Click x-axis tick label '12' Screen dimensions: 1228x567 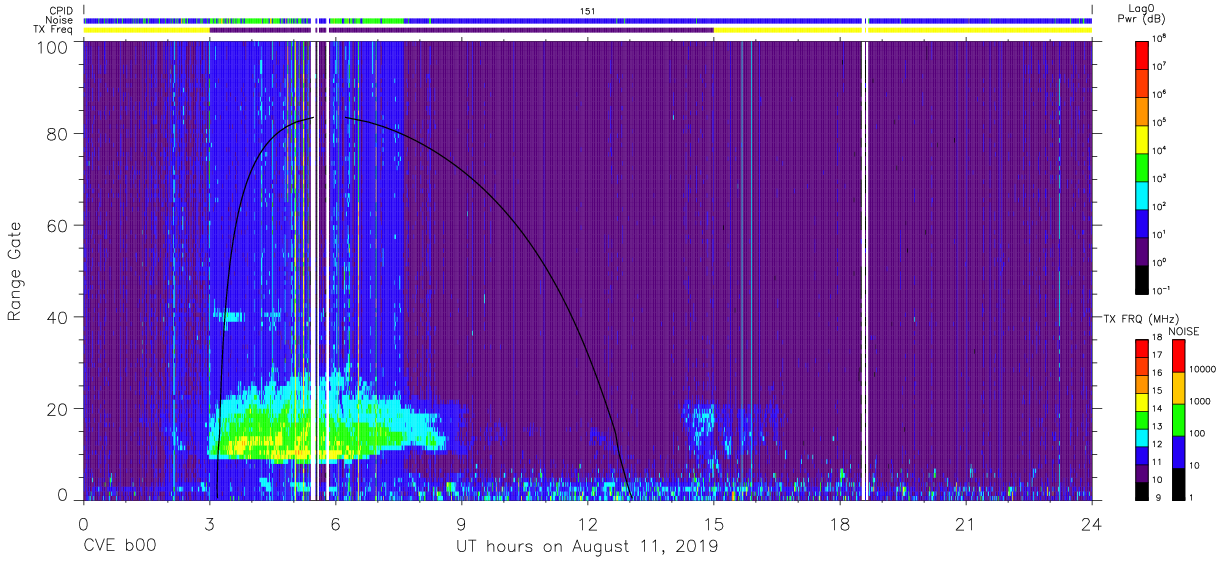point(587,524)
